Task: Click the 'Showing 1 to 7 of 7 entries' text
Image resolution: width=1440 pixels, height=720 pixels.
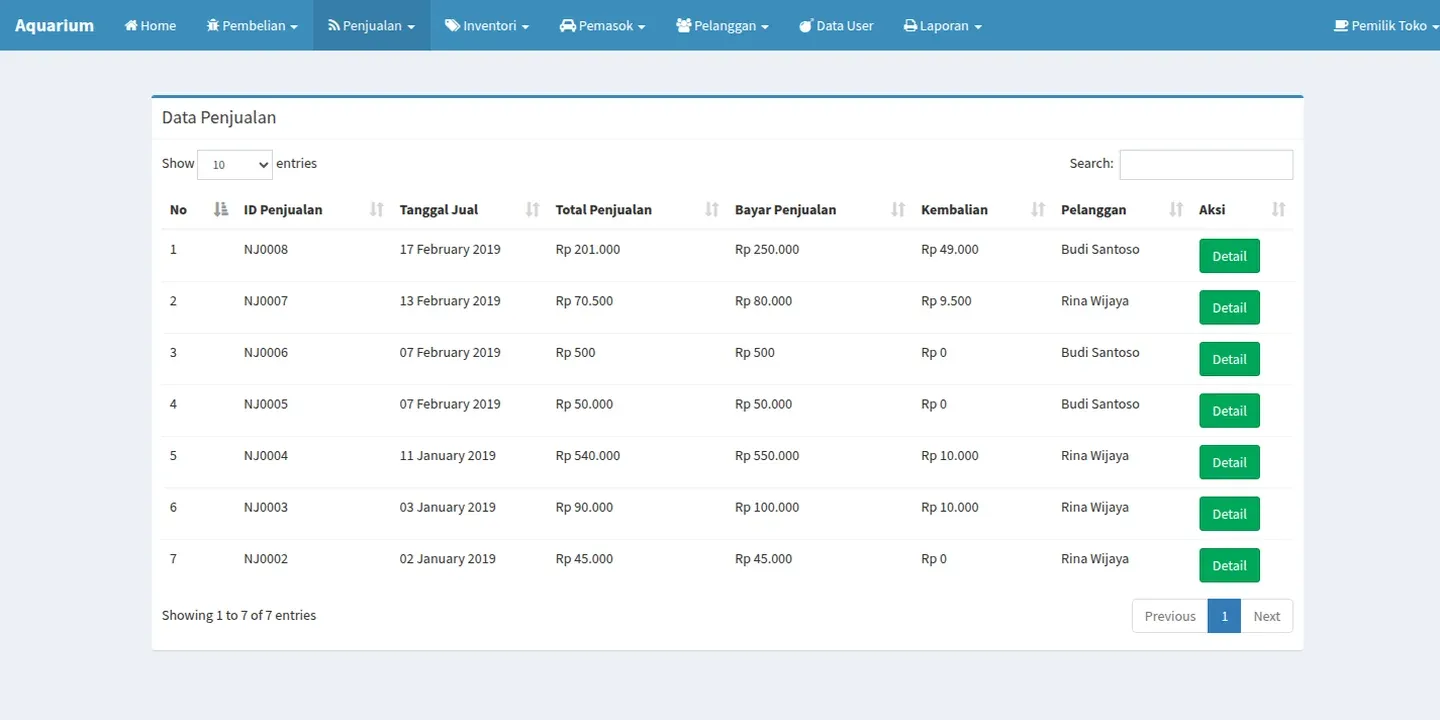Action: [x=239, y=615]
